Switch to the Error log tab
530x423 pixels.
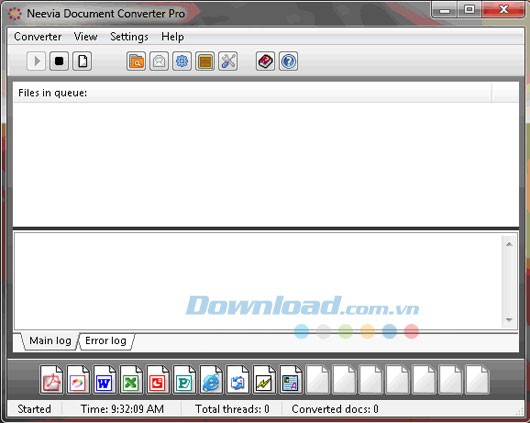[106, 340]
